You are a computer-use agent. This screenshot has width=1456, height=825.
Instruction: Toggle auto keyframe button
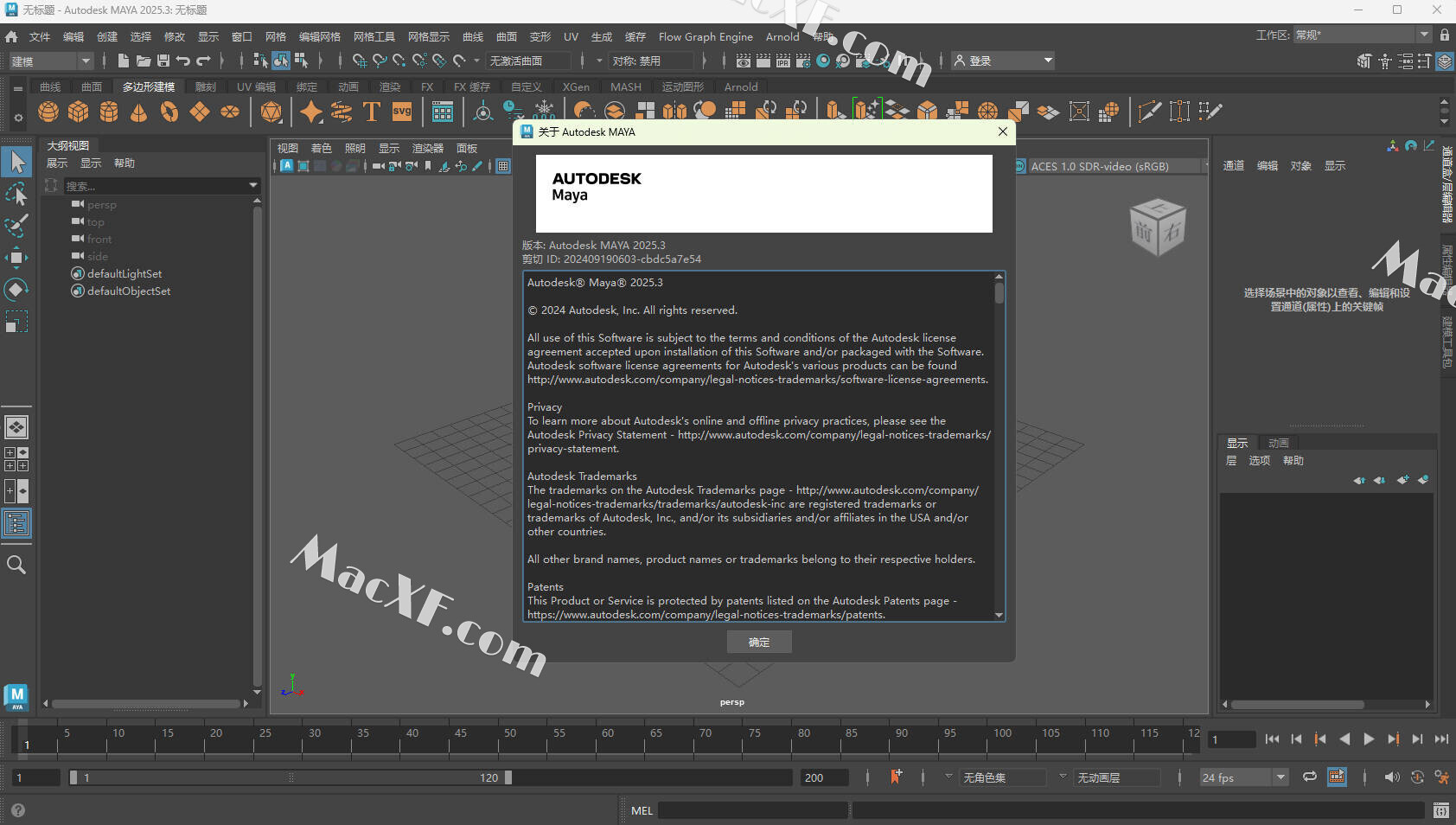click(x=1417, y=777)
